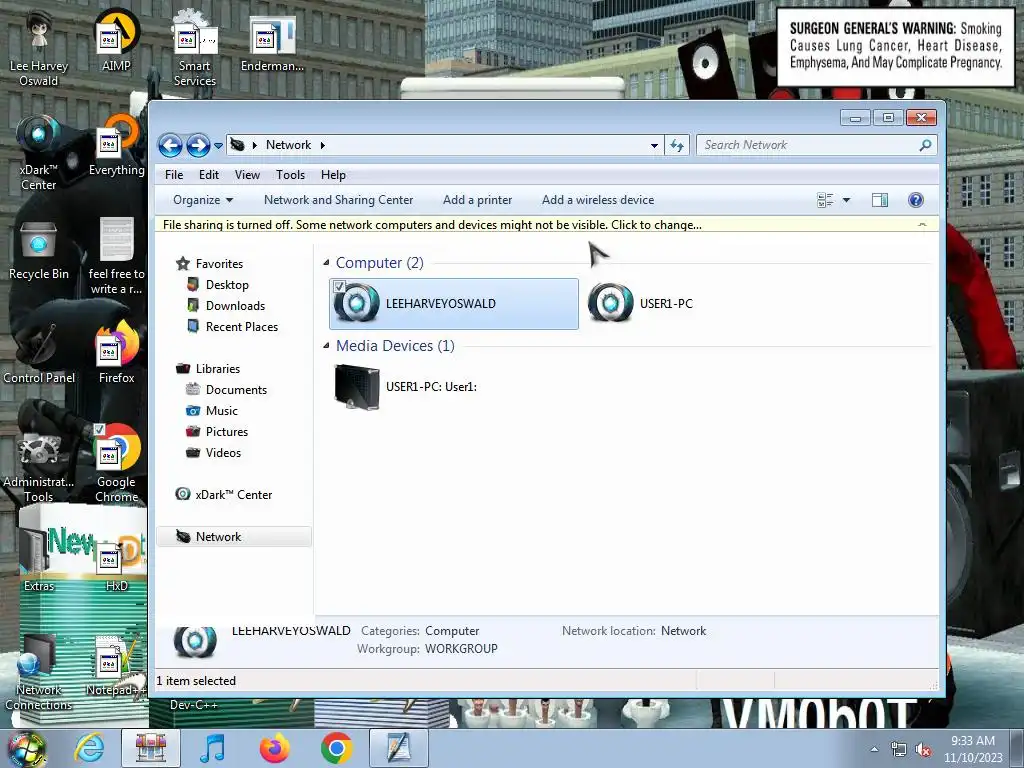1024x768 pixels.
Task: Click the muted volume tray icon
Action: (x=923, y=750)
